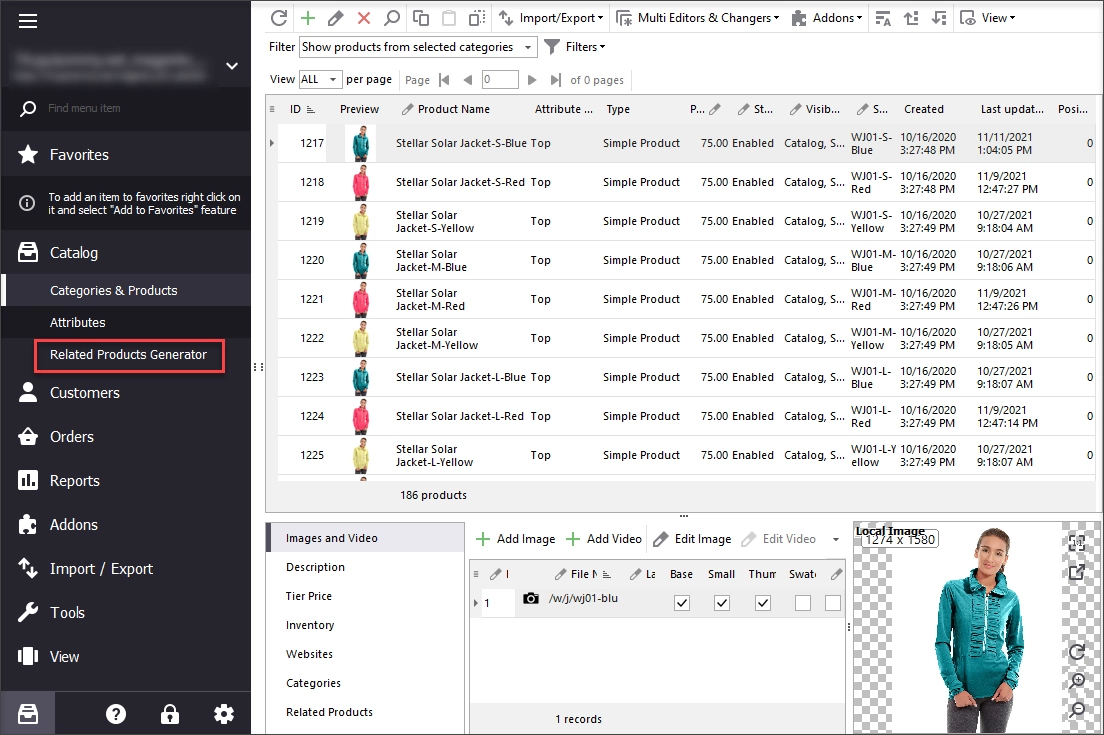Expand store selector chevron in sidebar
1104x735 pixels.
click(x=232, y=66)
